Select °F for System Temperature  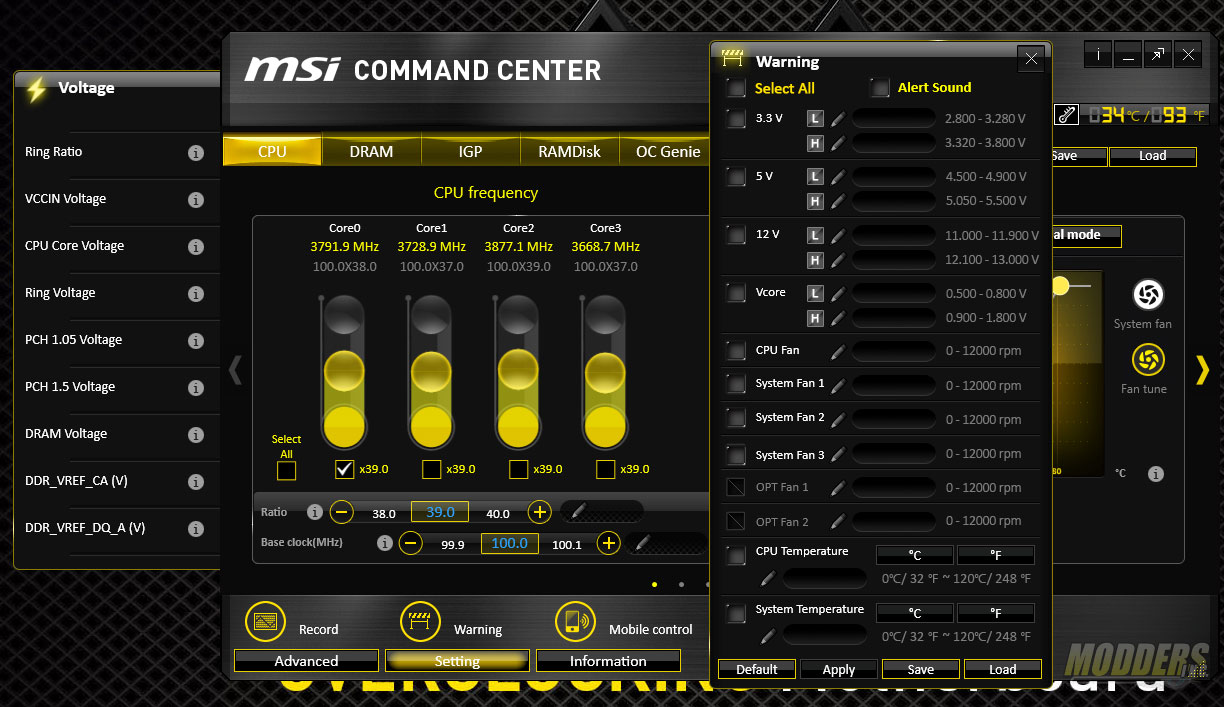coord(996,612)
